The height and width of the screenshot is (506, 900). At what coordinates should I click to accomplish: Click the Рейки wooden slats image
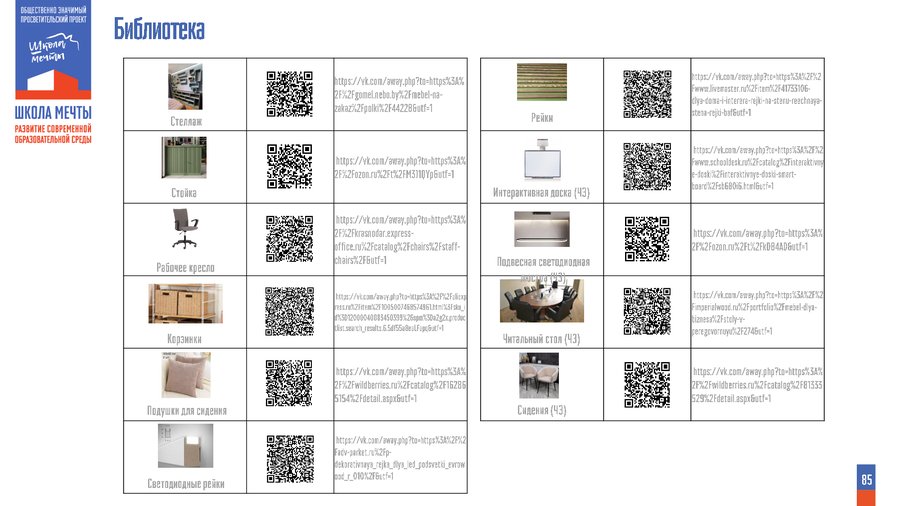(x=542, y=82)
